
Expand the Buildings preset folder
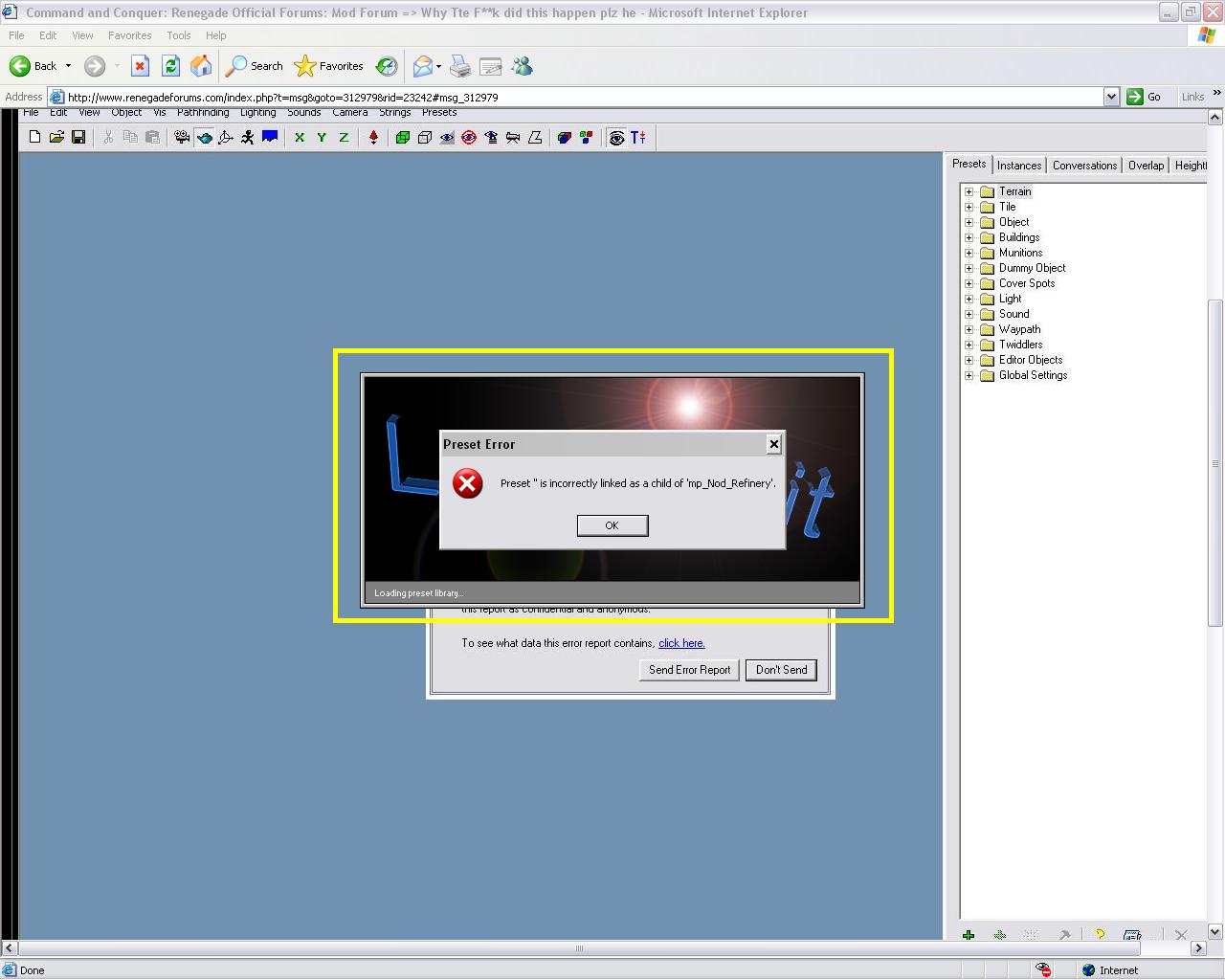(969, 237)
